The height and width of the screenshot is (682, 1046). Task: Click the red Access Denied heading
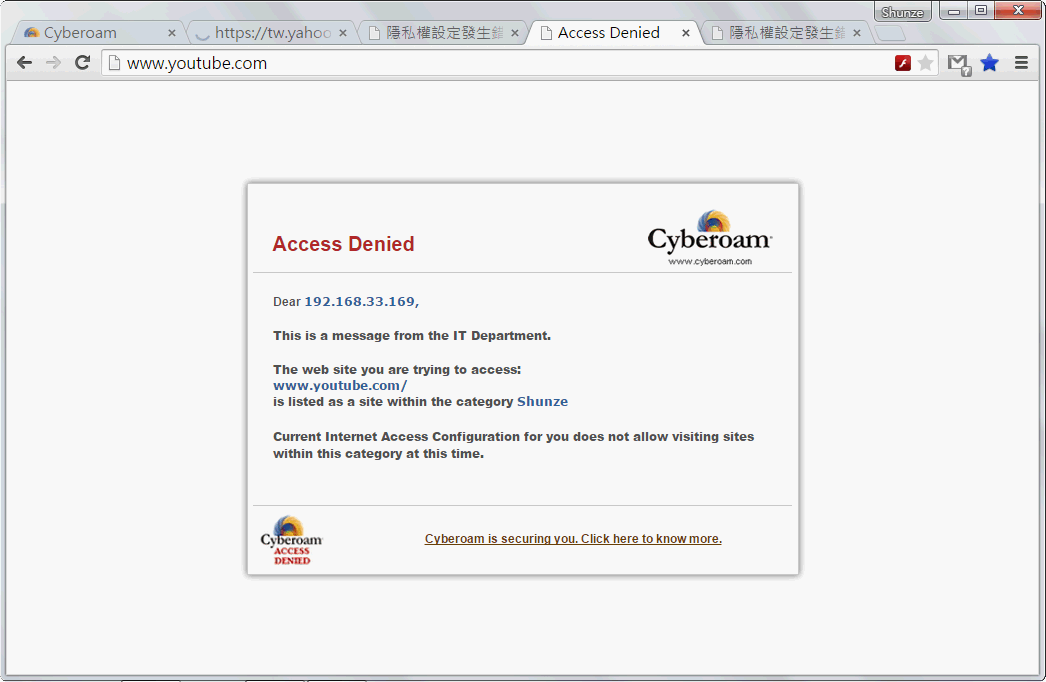click(344, 244)
